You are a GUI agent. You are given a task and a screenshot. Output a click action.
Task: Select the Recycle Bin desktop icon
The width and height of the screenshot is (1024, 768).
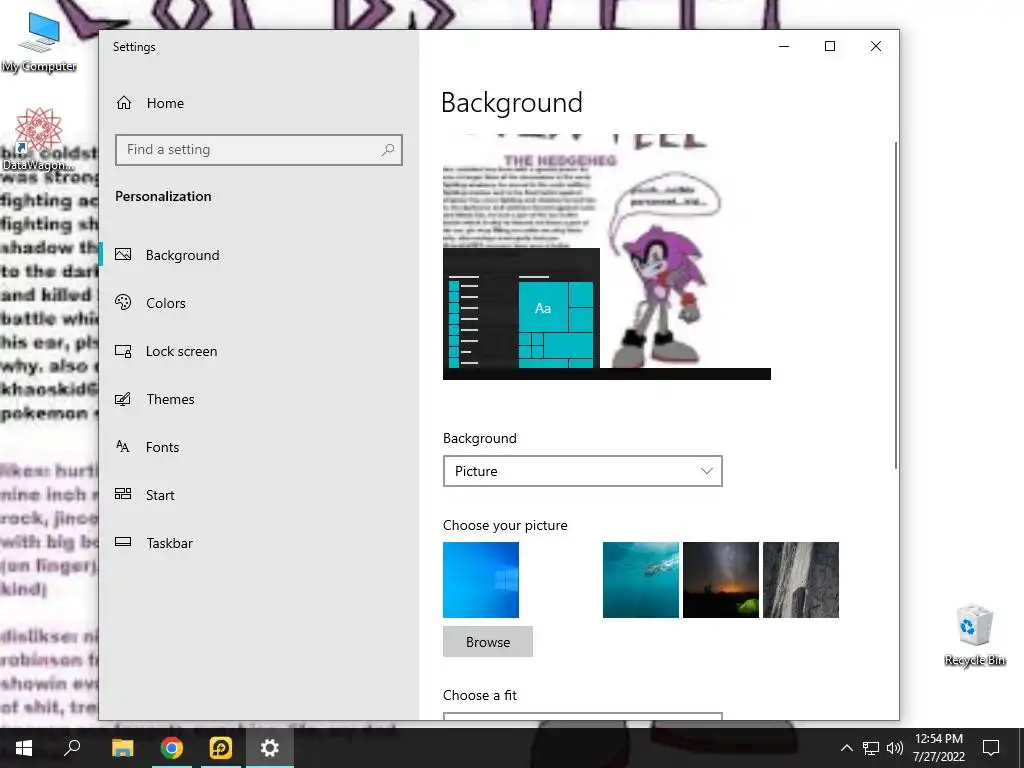coord(974,635)
